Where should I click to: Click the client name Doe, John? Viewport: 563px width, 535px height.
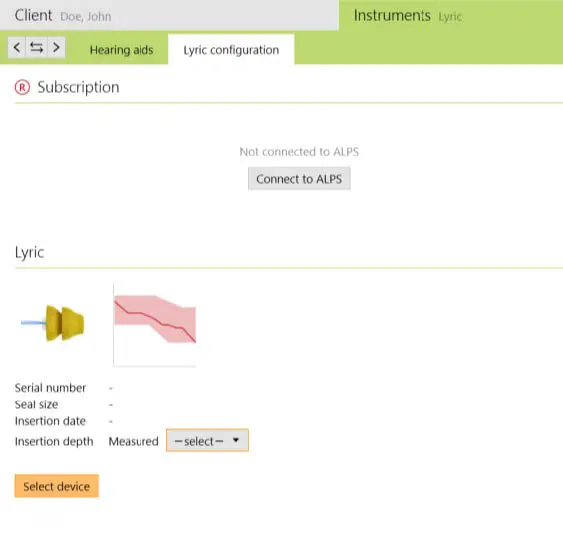coord(86,17)
